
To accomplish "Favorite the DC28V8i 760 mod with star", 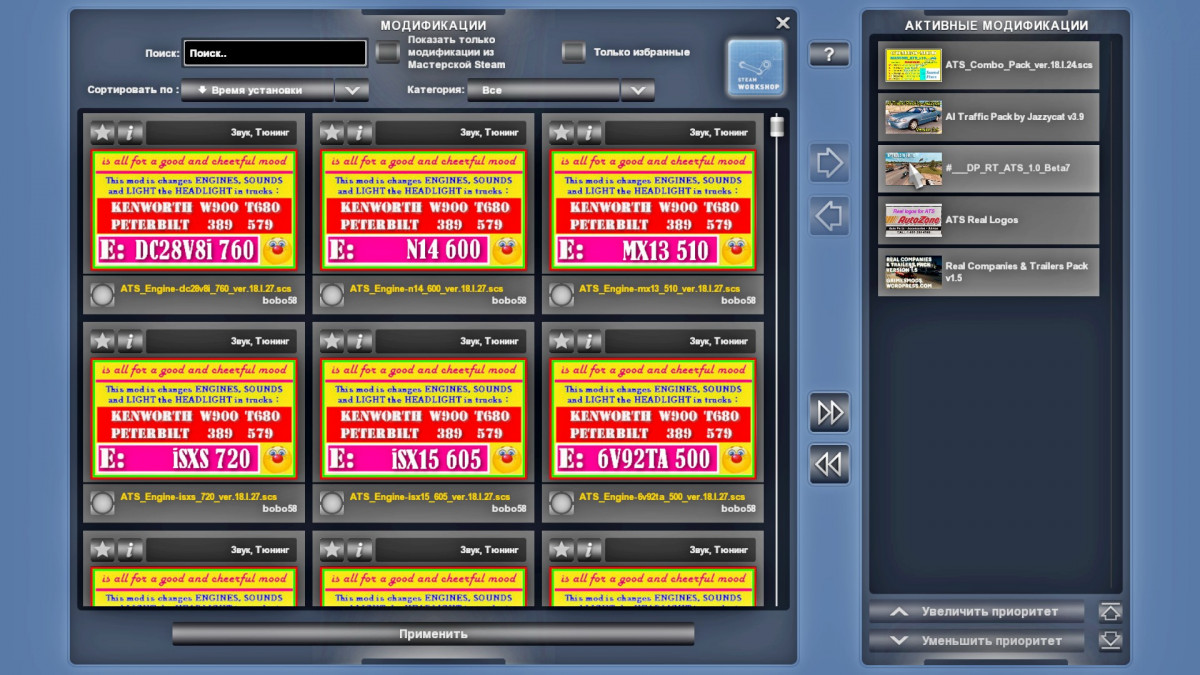I will pyautogui.click(x=103, y=133).
